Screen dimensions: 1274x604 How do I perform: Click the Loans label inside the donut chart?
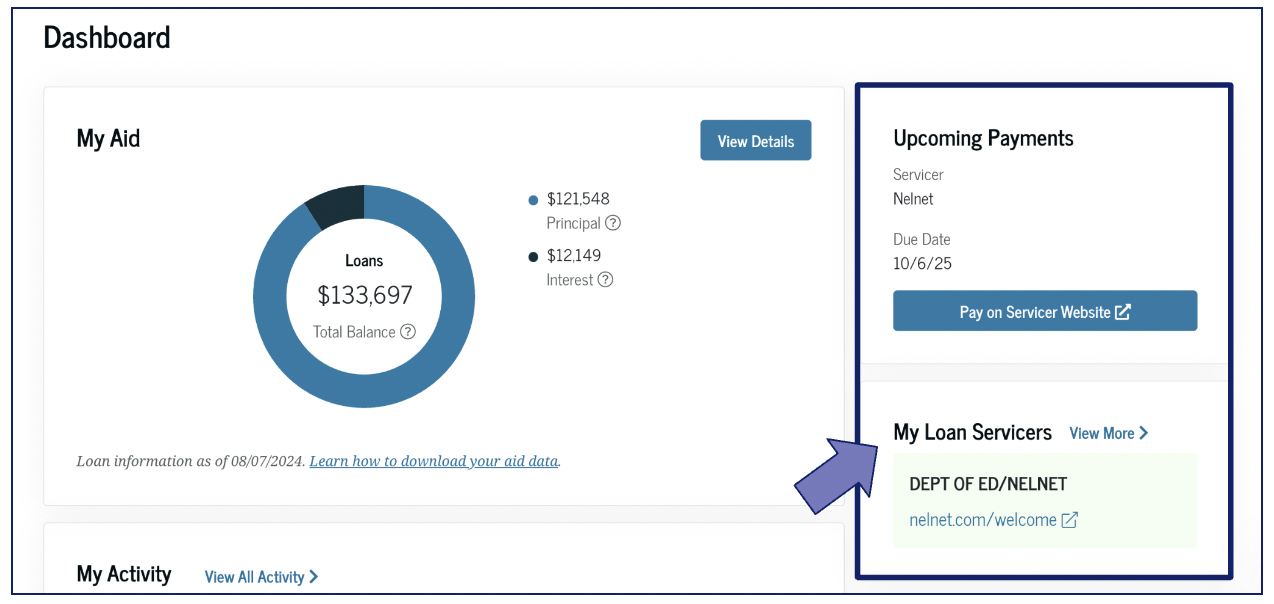pos(364,261)
